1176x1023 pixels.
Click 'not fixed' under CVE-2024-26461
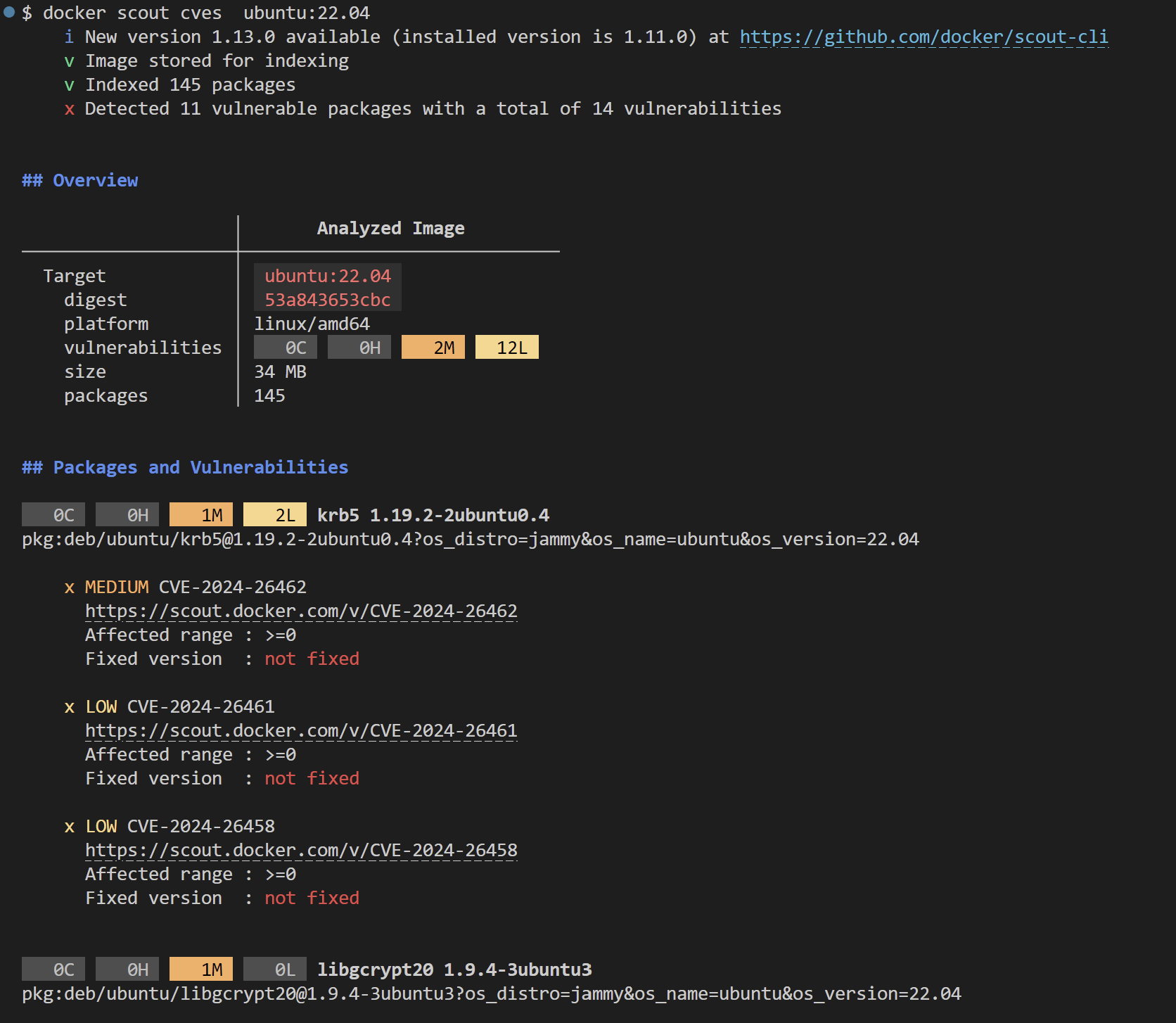(x=312, y=778)
